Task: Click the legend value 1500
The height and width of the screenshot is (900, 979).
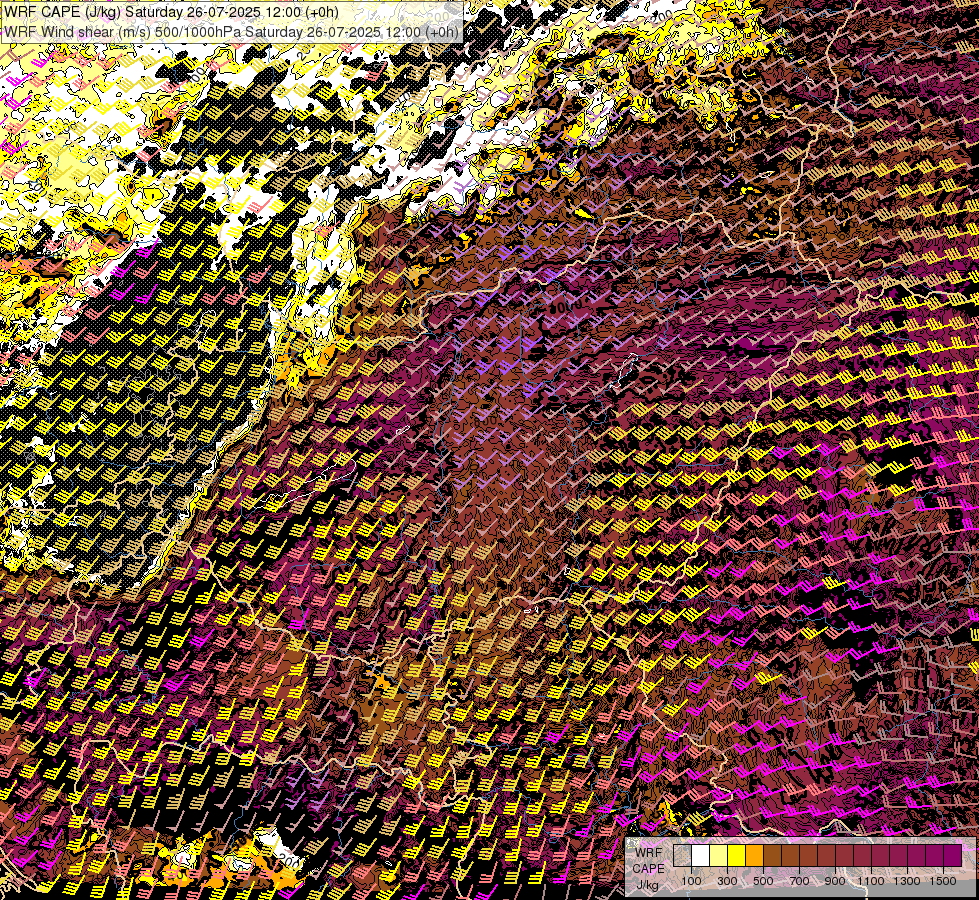Action: (x=943, y=881)
